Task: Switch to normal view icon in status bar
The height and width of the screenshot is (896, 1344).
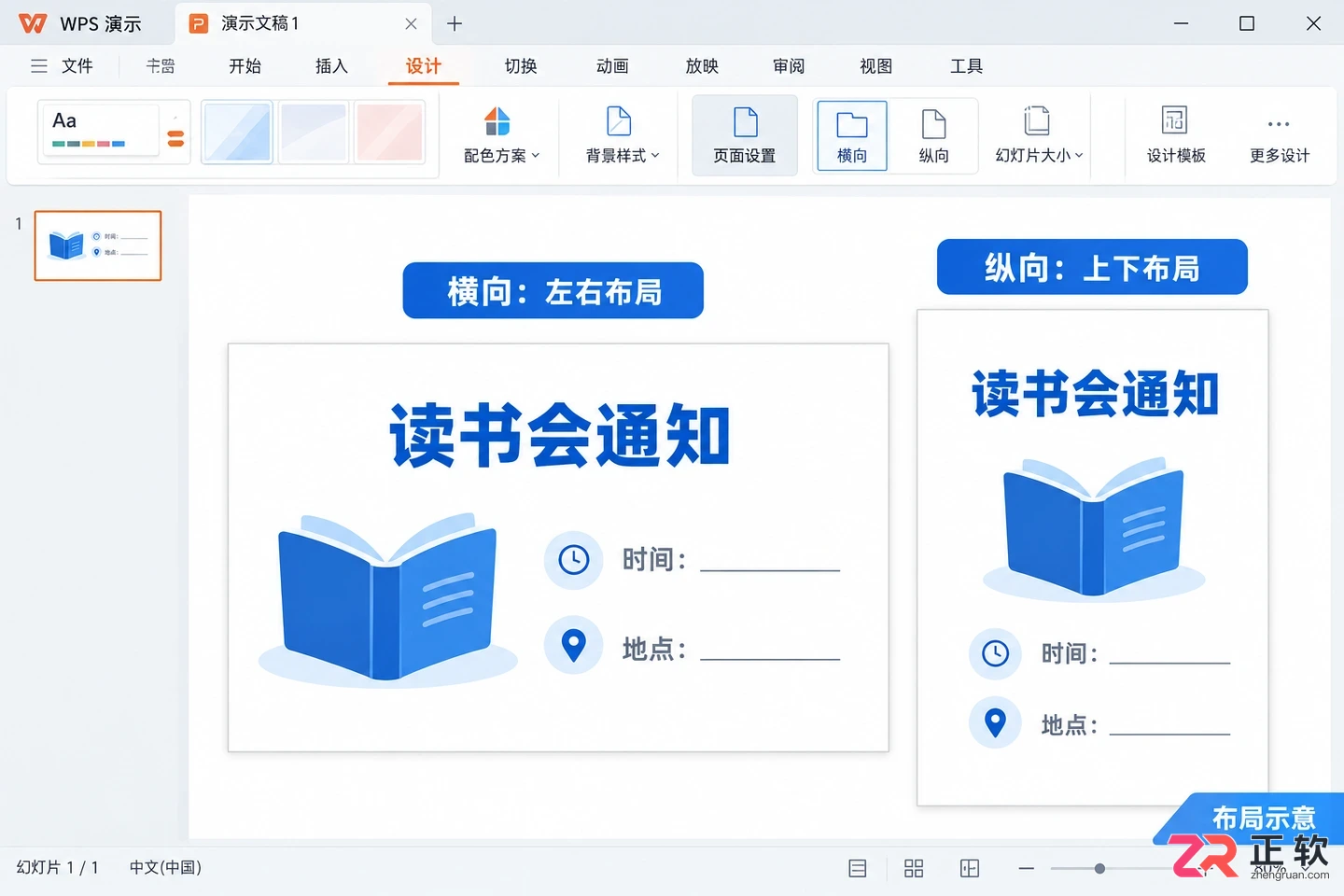Action: tap(858, 869)
